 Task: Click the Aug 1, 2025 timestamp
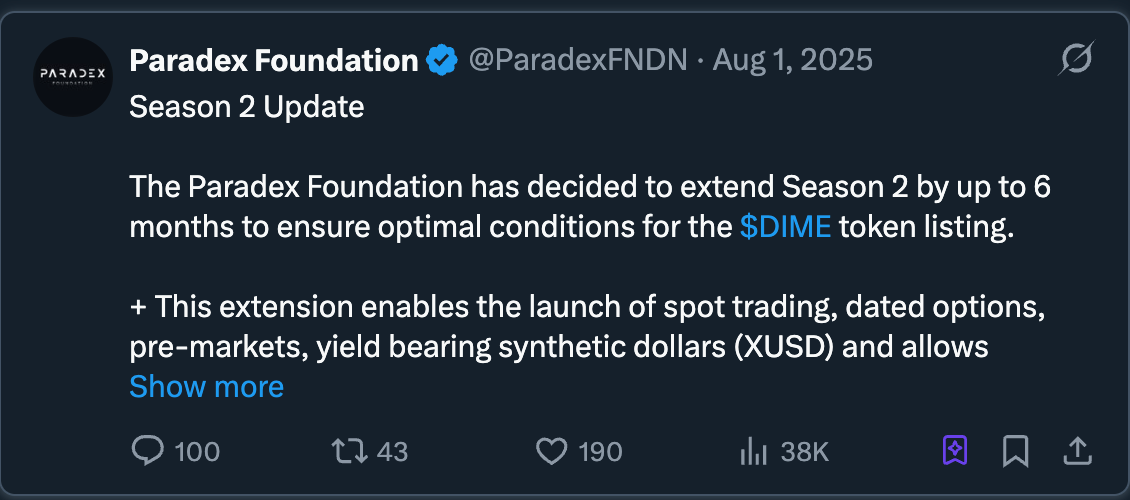tap(792, 61)
